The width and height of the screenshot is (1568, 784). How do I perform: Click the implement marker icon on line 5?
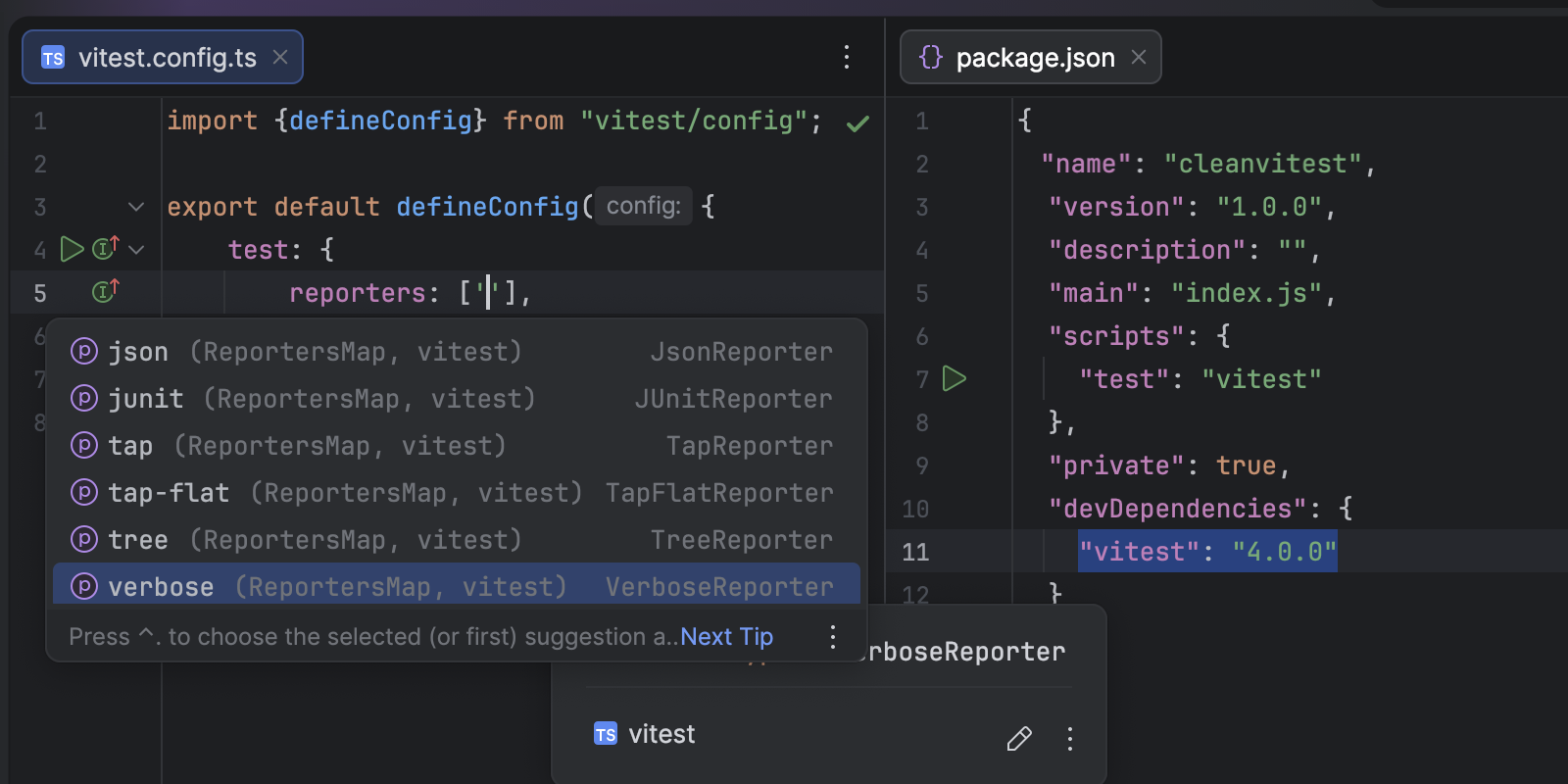[x=105, y=291]
